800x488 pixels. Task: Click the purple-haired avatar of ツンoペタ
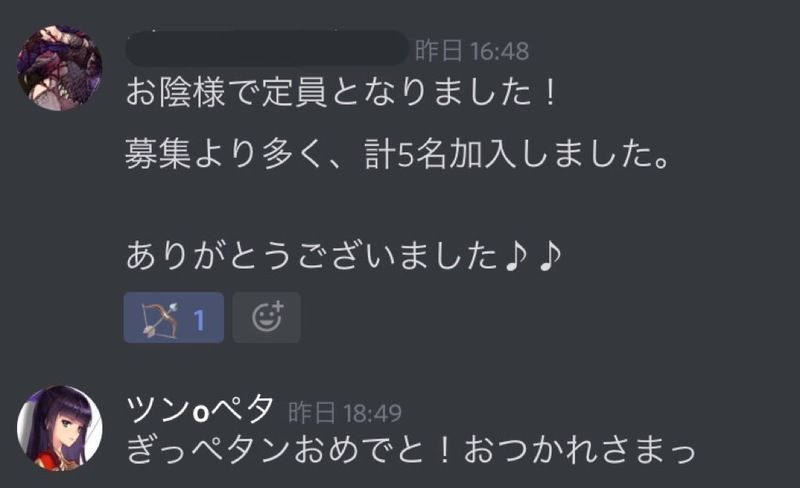[x=60, y=428]
